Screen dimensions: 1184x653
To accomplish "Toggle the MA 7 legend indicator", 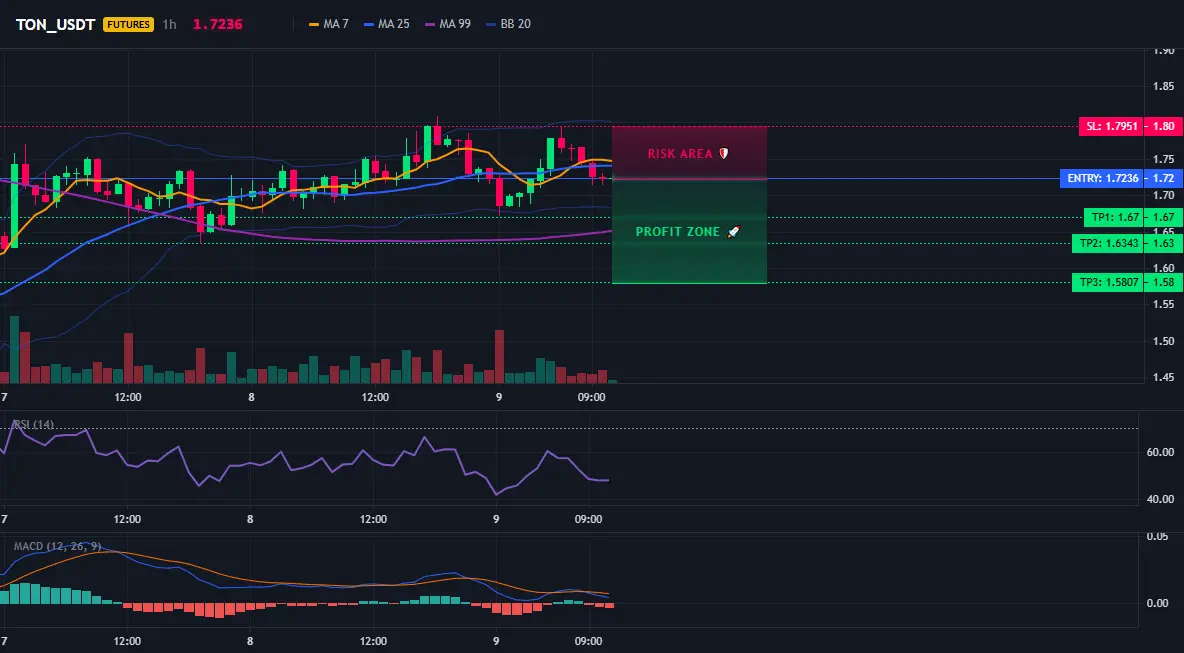I will [328, 24].
